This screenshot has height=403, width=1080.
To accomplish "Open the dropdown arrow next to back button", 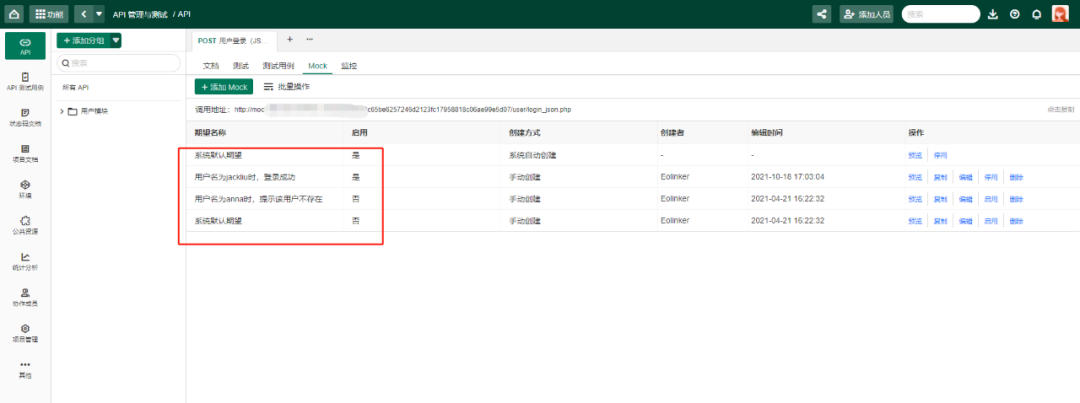I will point(97,14).
